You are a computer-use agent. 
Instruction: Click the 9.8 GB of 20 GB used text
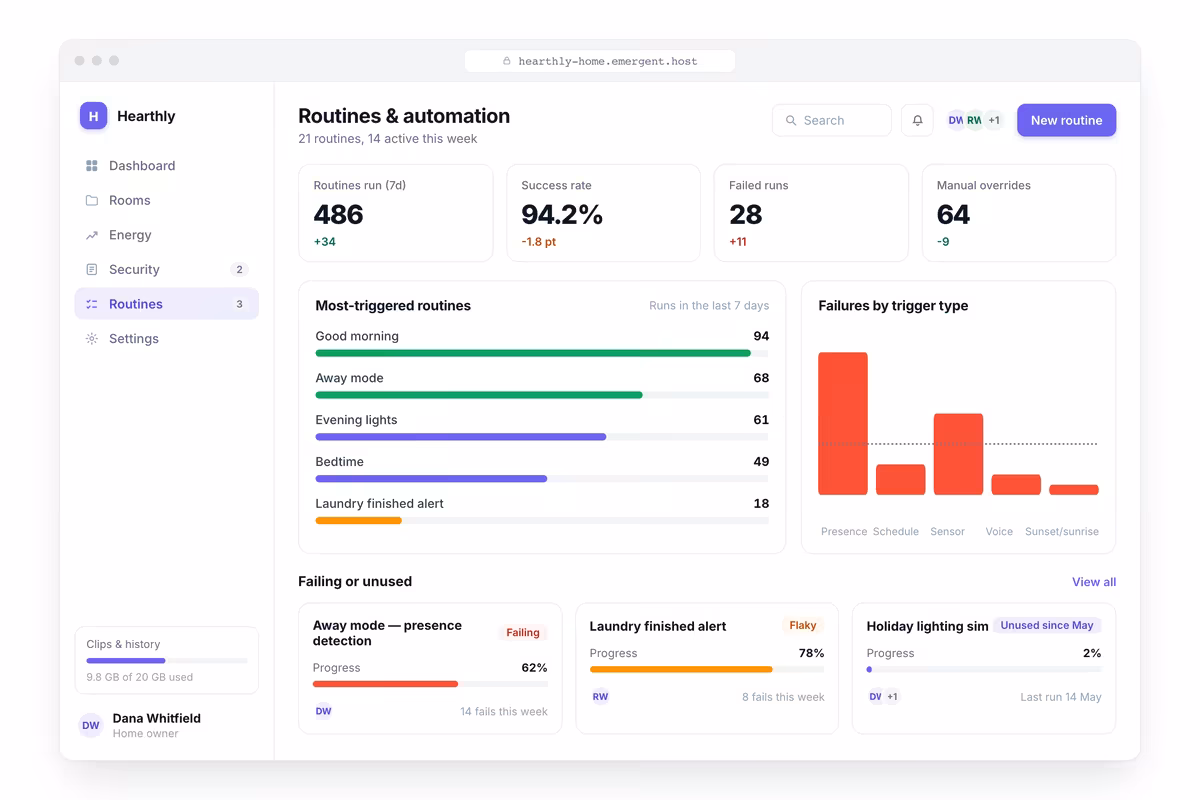(x=140, y=677)
